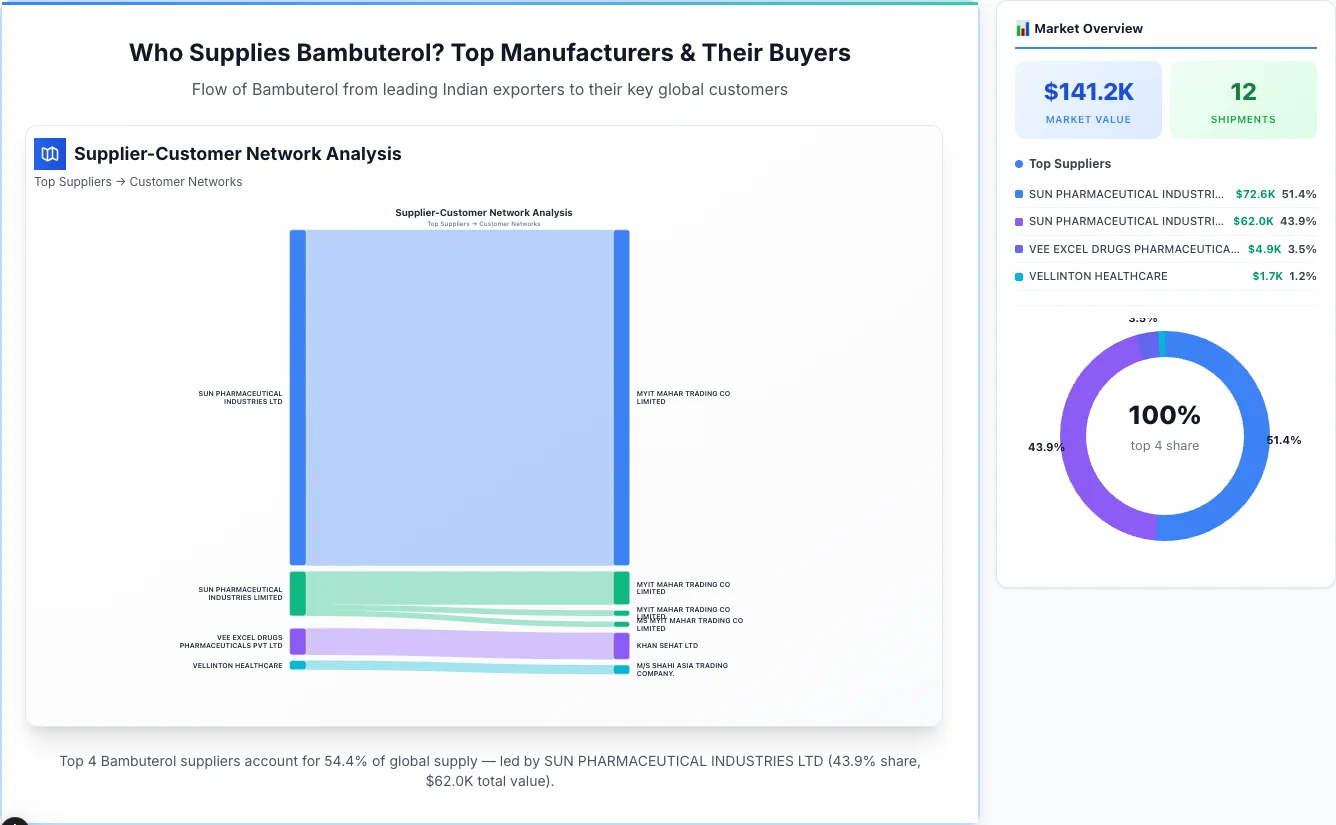
Task: Click the purple square marker beside VEE EXCEL DRUGS
Action: [x=1019, y=249]
